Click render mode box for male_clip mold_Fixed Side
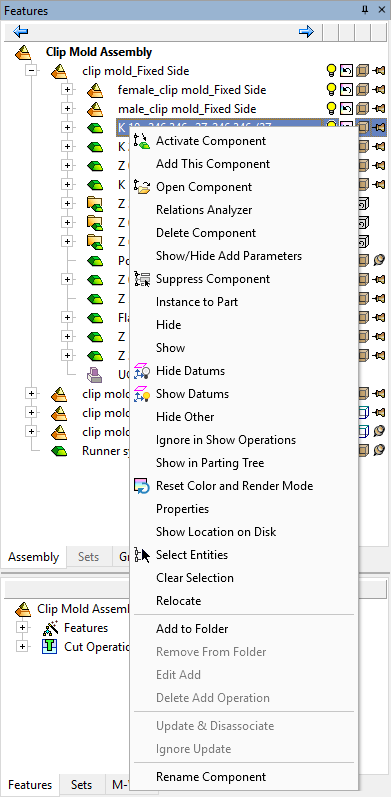 [x=362, y=109]
